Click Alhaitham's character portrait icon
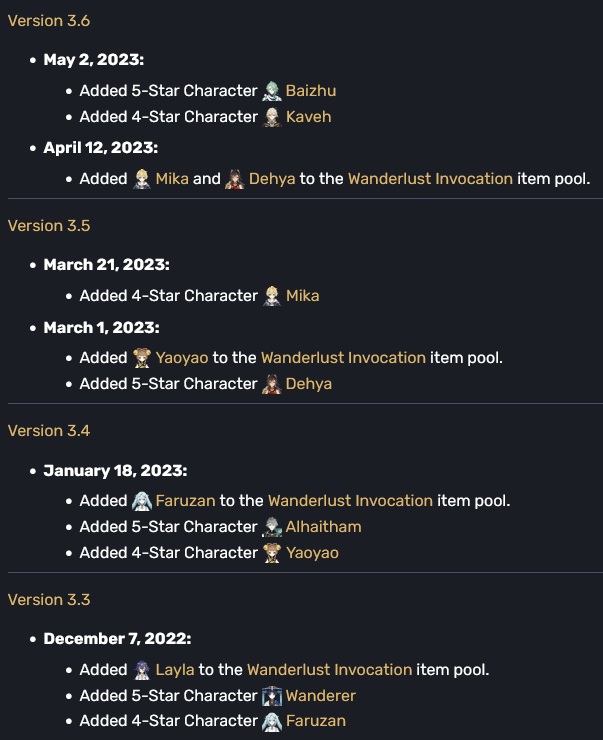 (272, 527)
